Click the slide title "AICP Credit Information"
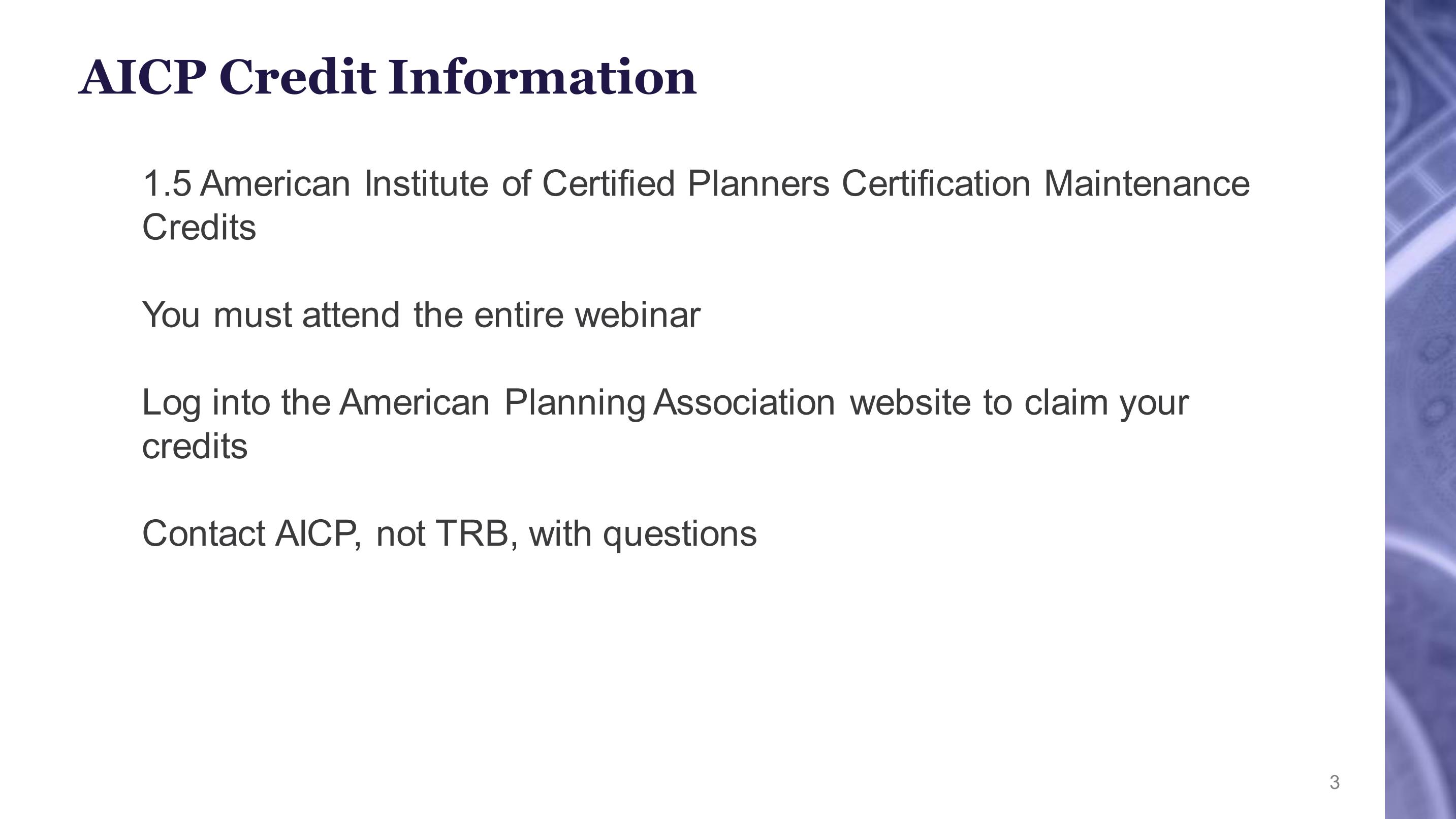 387,77
